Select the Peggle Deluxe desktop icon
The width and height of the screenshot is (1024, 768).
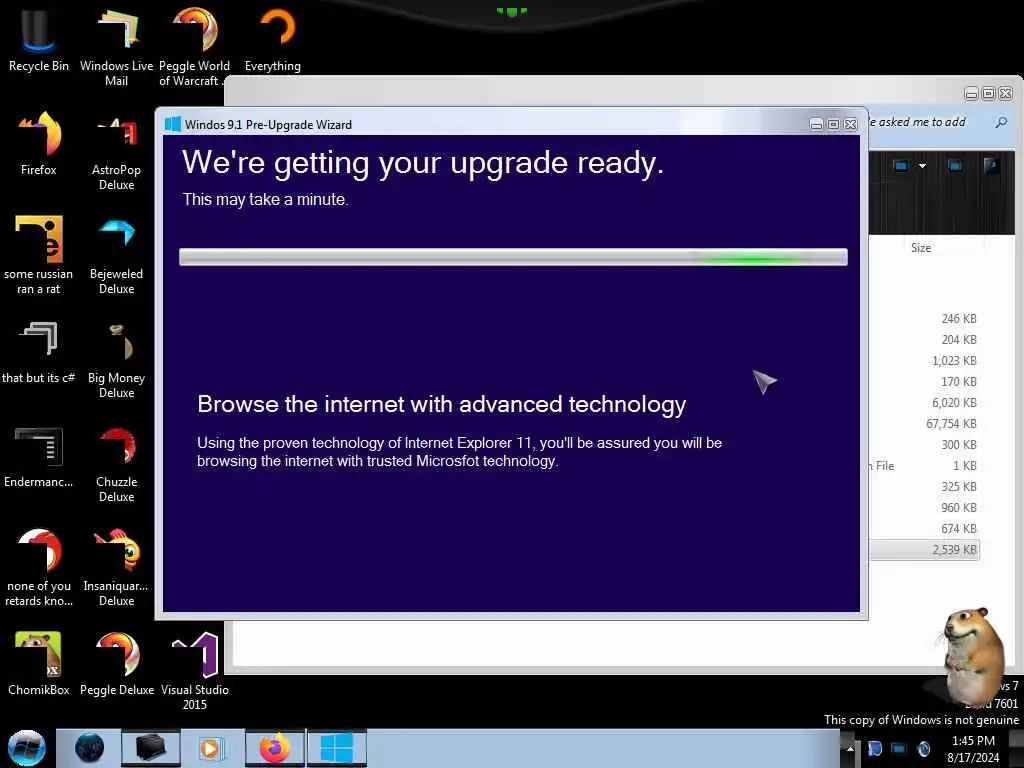pos(116,663)
